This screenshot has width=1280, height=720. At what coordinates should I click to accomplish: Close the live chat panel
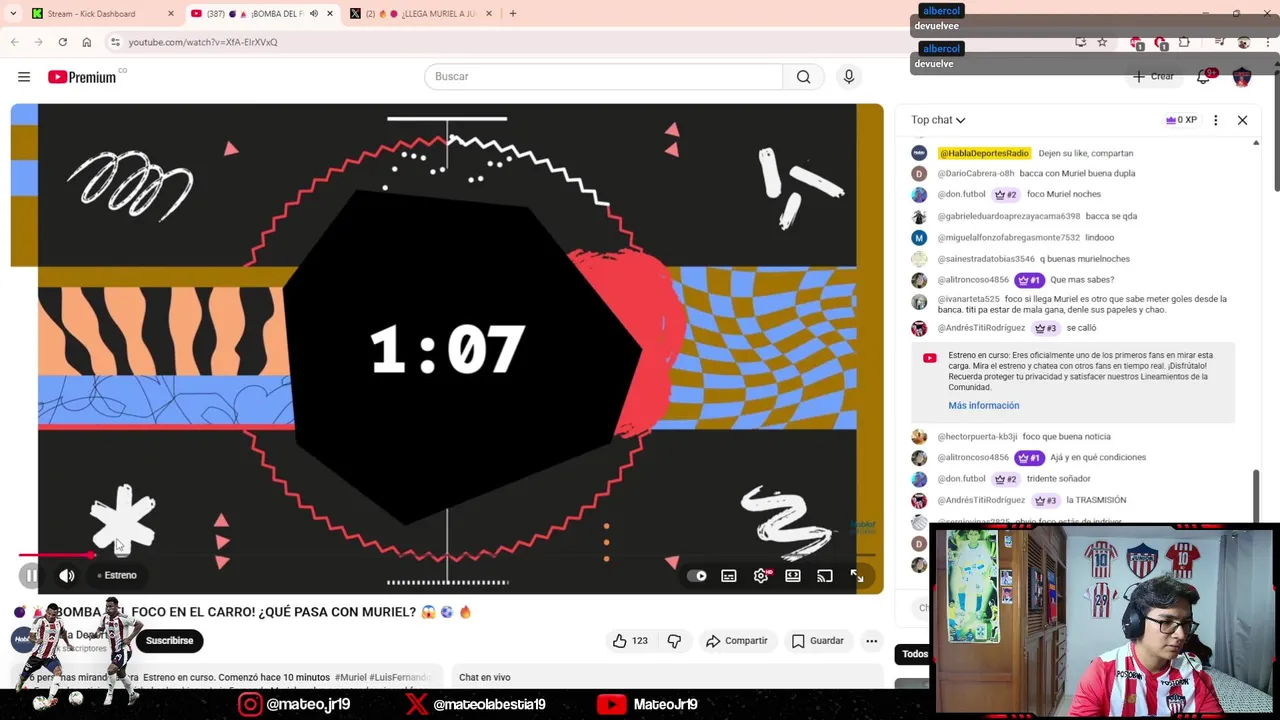click(1242, 120)
